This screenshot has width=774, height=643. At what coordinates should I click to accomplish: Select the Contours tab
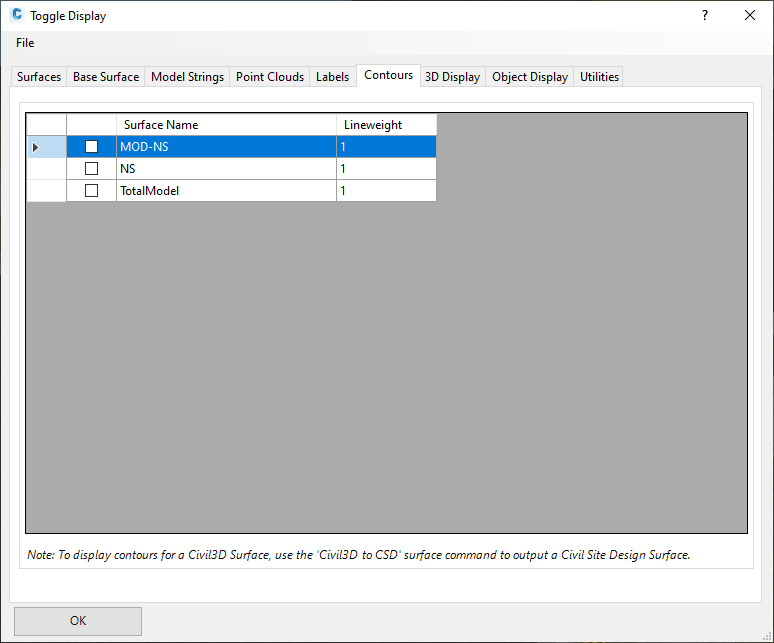pyautogui.click(x=388, y=75)
